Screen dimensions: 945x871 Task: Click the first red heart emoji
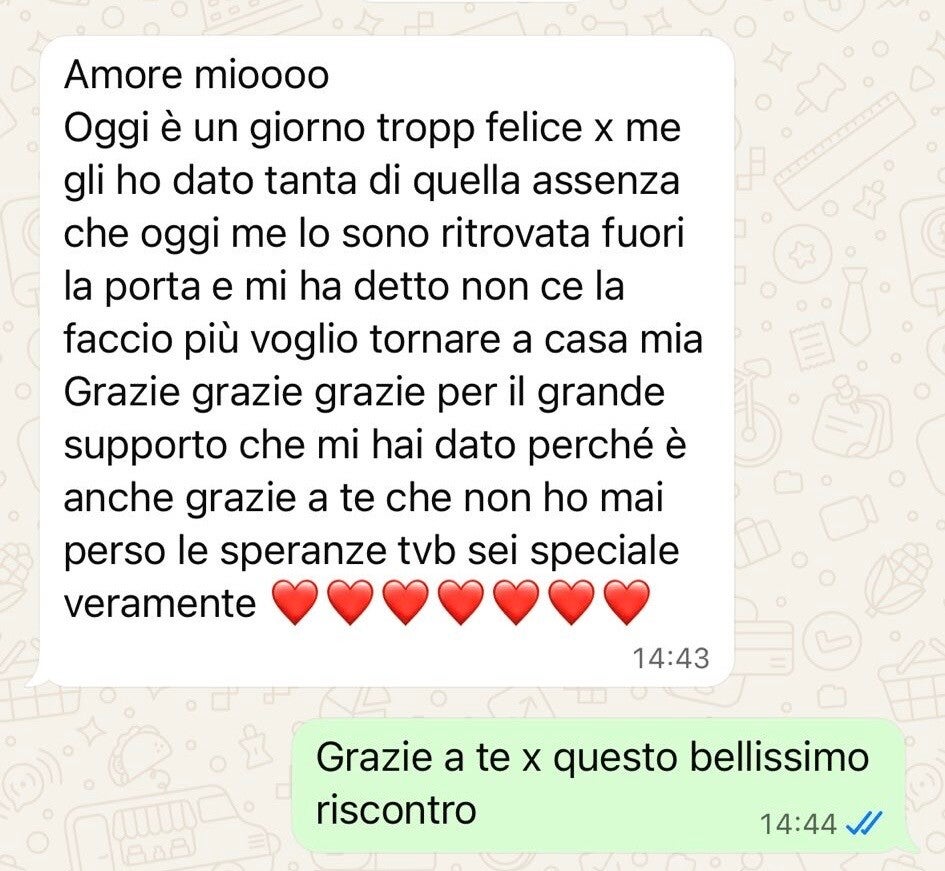click(295, 602)
